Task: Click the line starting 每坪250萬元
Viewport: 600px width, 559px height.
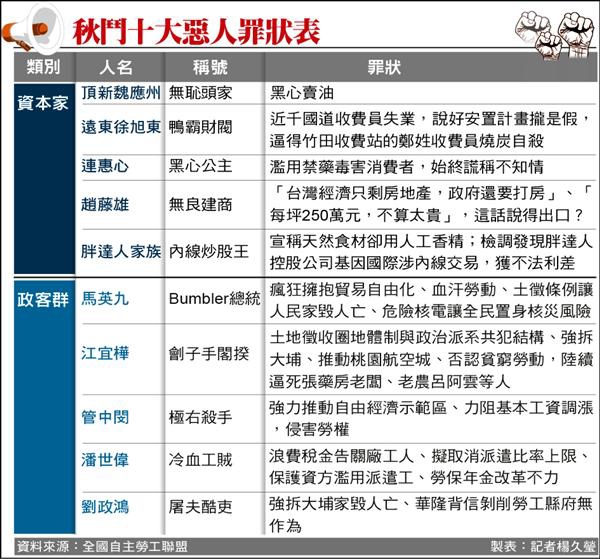Action: (426, 215)
